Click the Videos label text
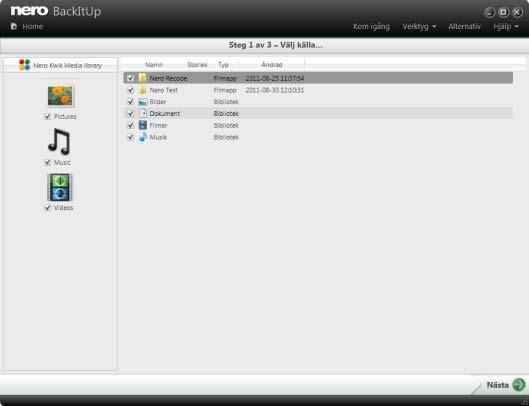529x406 pixels. pos(63,208)
